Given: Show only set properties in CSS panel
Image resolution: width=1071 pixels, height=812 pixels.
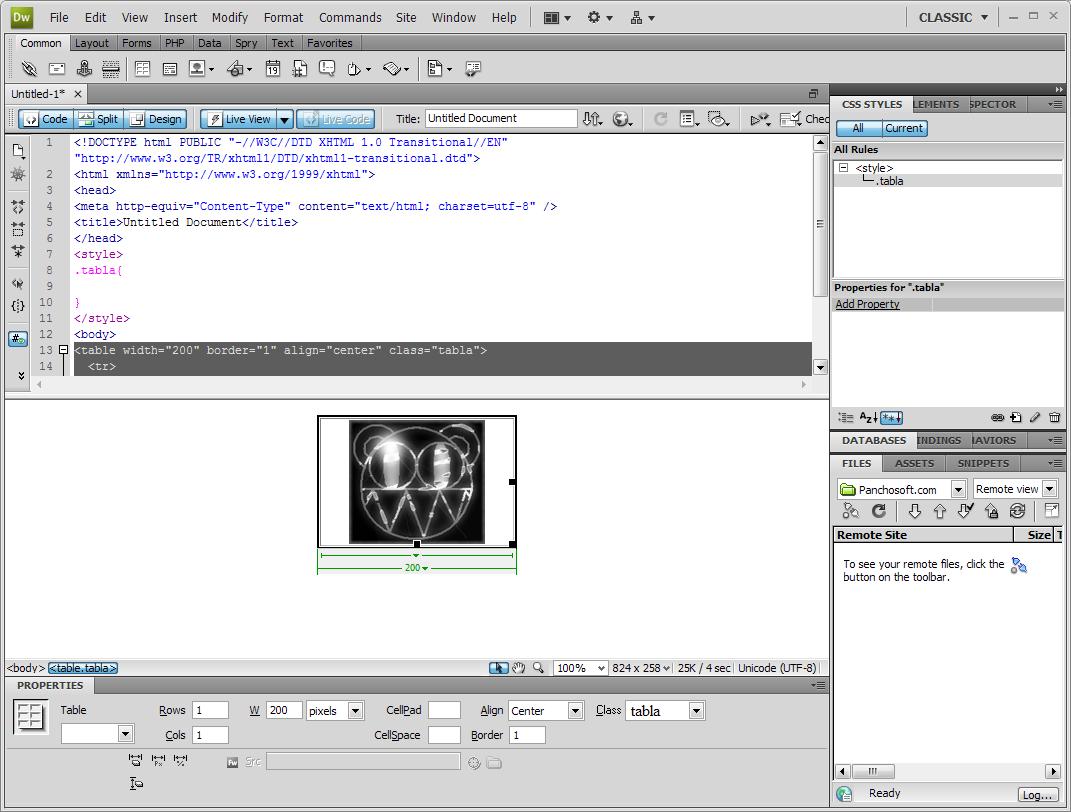Looking at the screenshot, I should (891, 418).
